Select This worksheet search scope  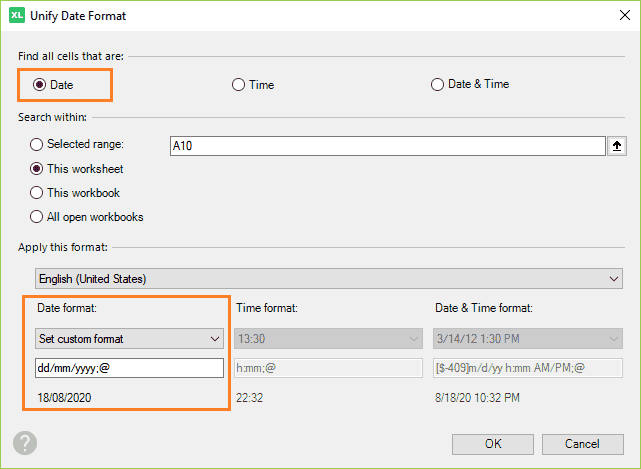pos(36,169)
